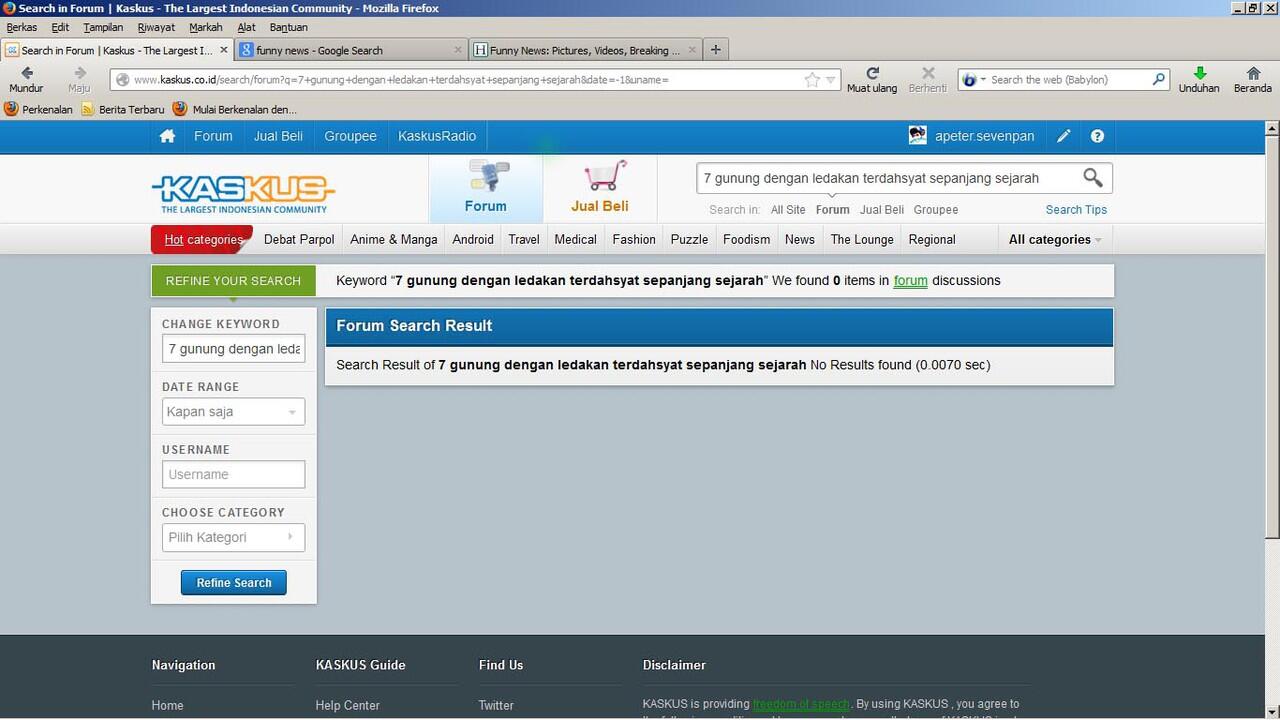Viewport: 1280px width, 720px height.
Task: Click the user avatar next to apeter.sevenpan
Action: point(917,136)
